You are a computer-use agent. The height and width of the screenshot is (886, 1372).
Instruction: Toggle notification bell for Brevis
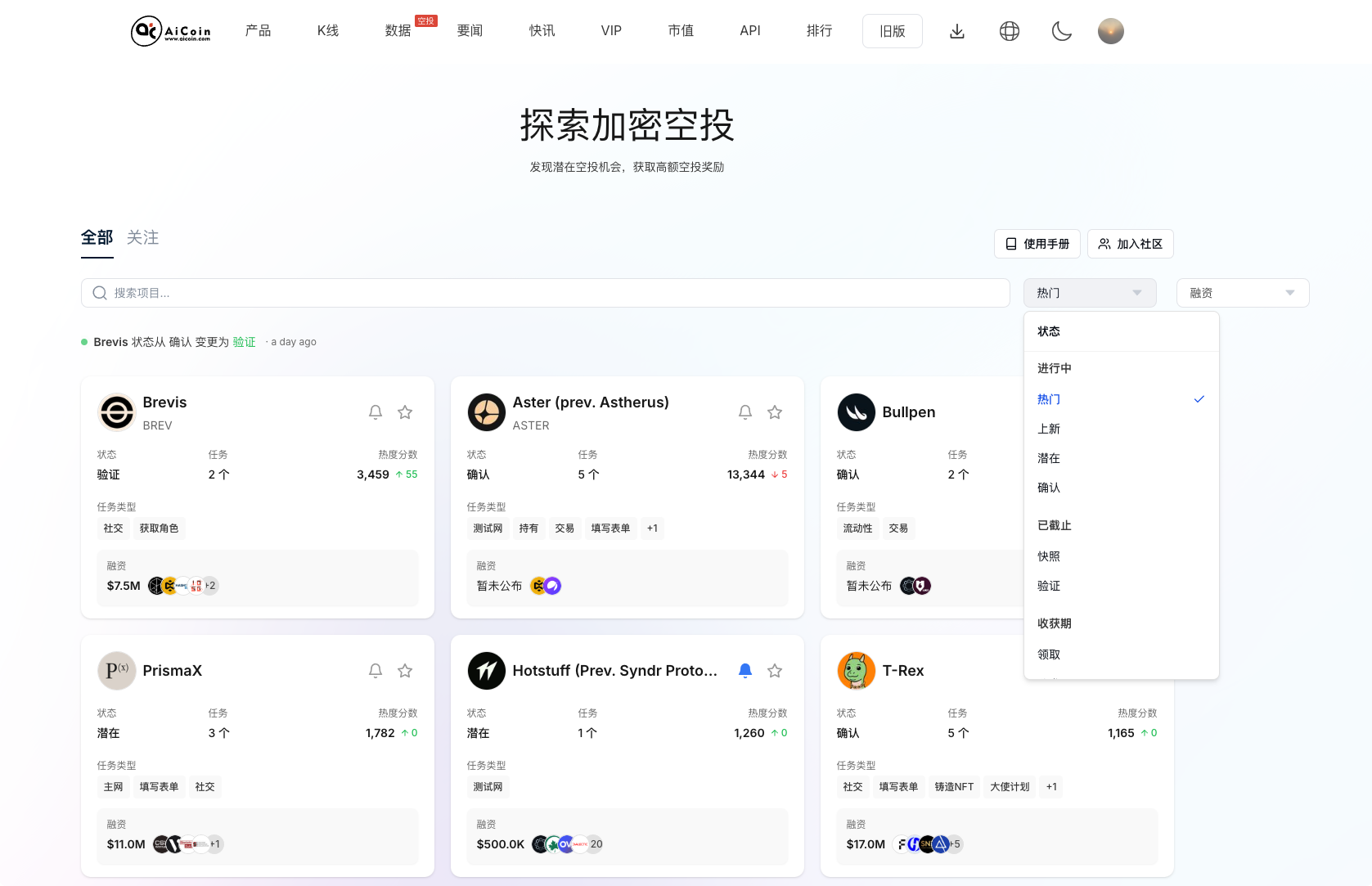tap(376, 412)
